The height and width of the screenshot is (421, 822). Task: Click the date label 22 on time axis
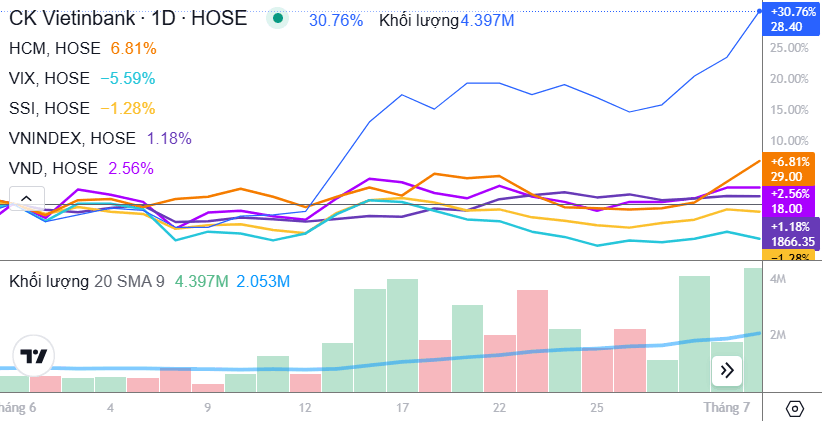pyautogui.click(x=500, y=407)
